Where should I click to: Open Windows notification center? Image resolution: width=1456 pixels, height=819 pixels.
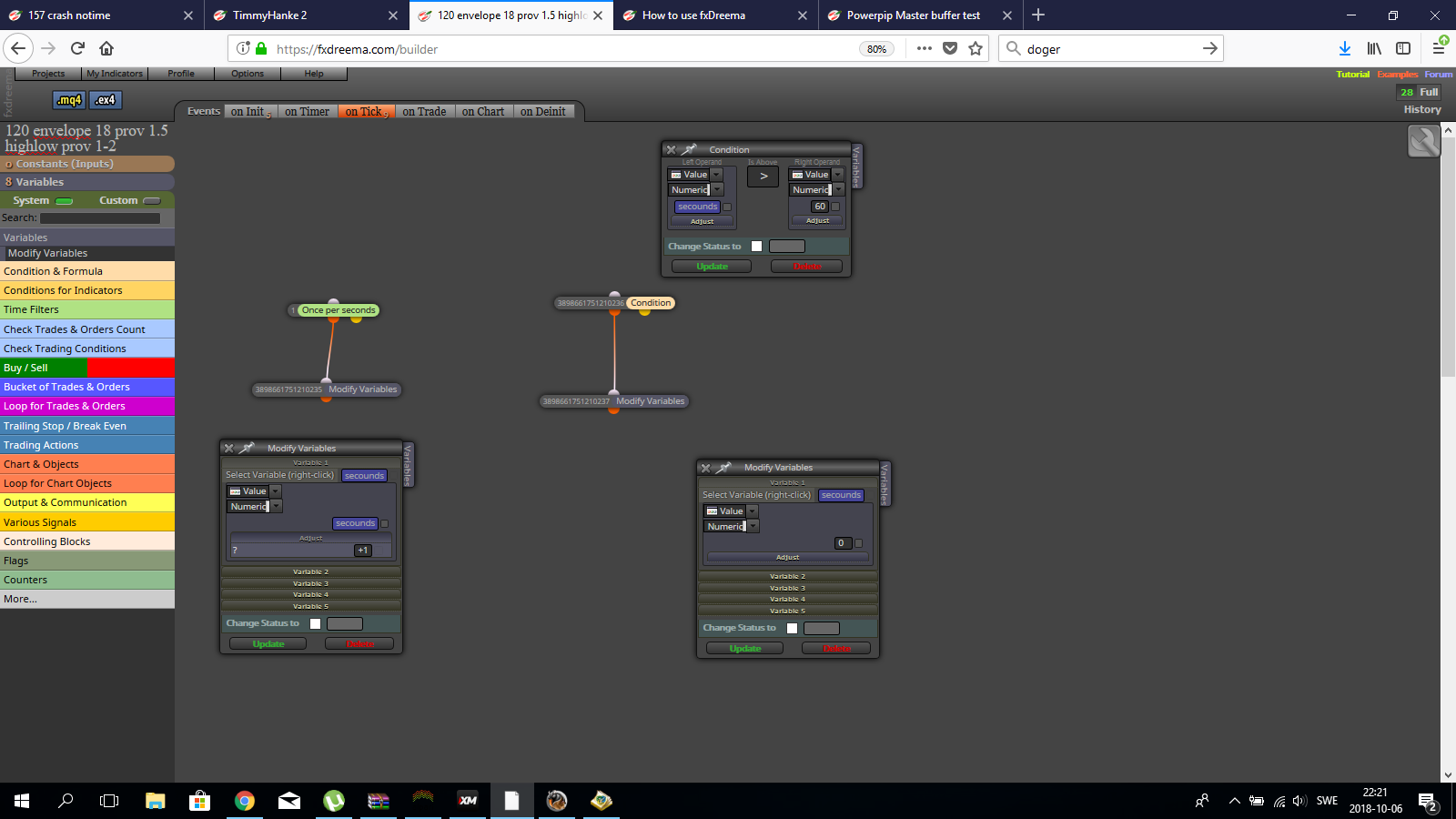(x=1428, y=802)
